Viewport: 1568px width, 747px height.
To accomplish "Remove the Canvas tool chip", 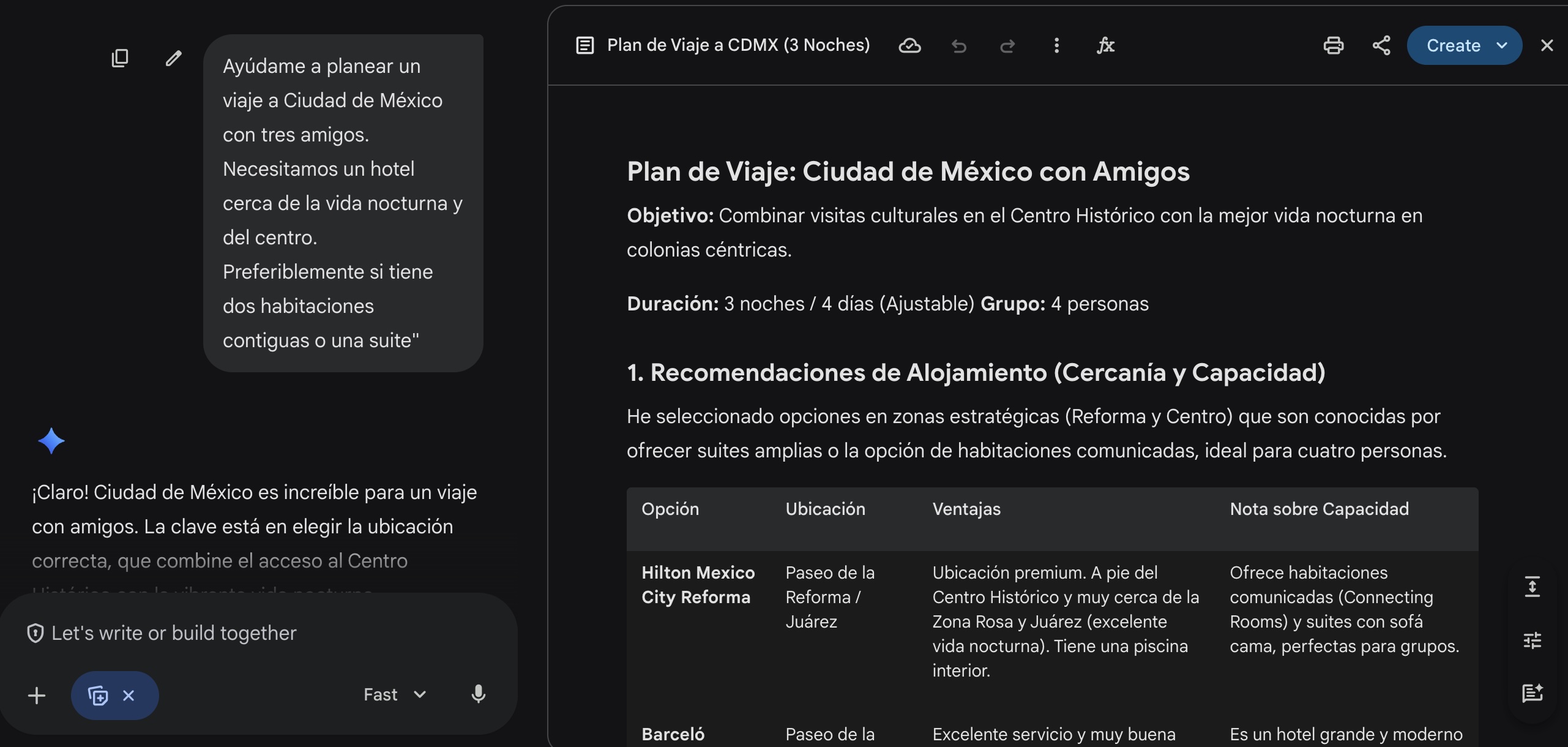I will point(129,696).
